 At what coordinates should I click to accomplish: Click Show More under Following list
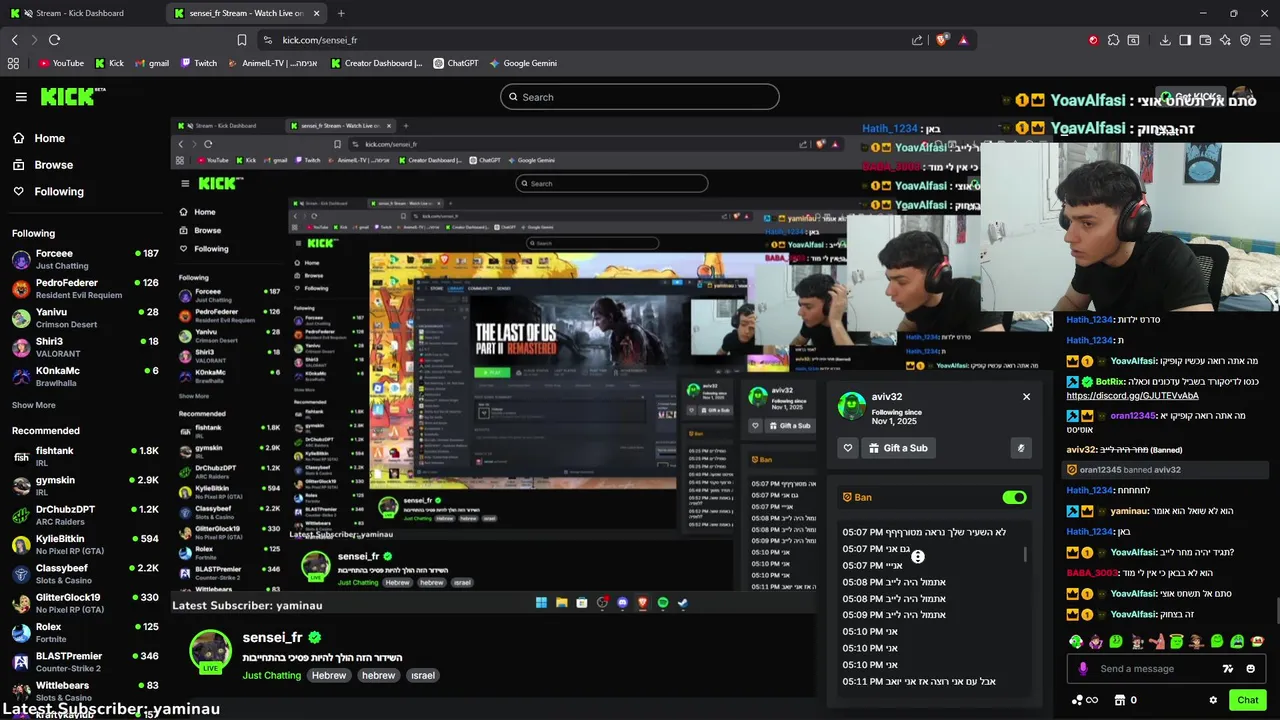point(34,405)
